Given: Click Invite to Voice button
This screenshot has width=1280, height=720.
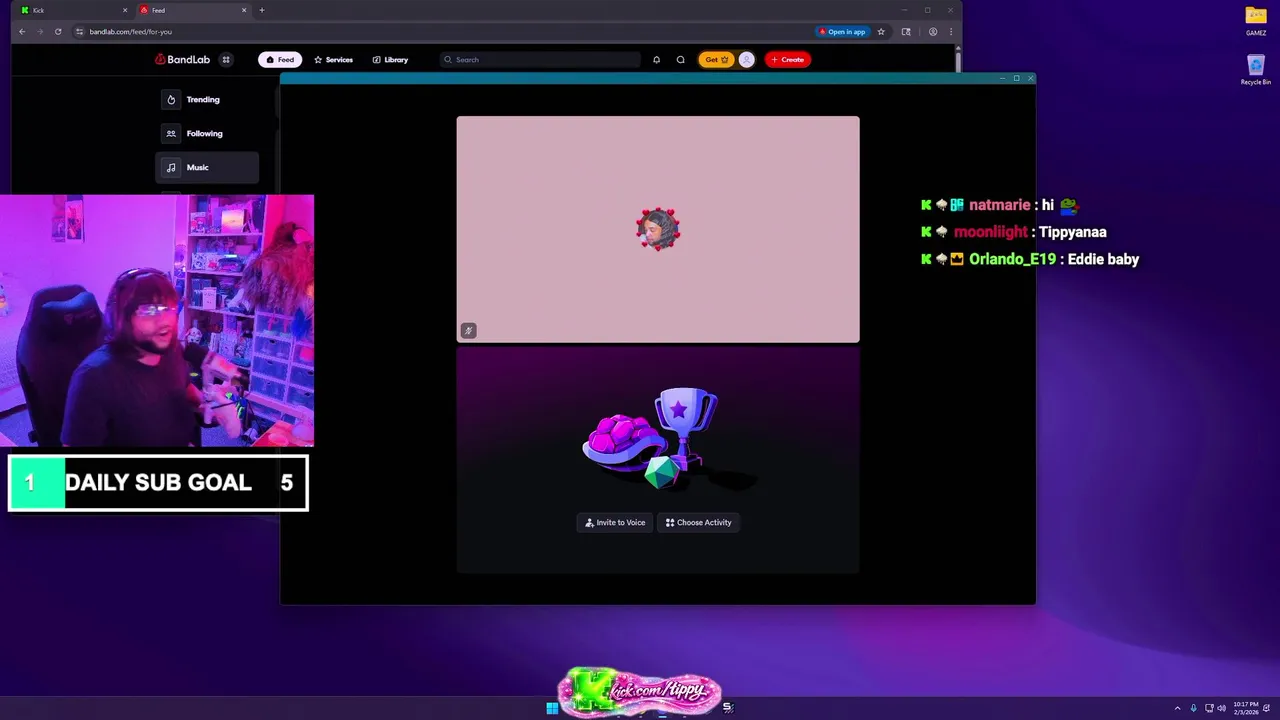Looking at the screenshot, I should tap(615, 523).
